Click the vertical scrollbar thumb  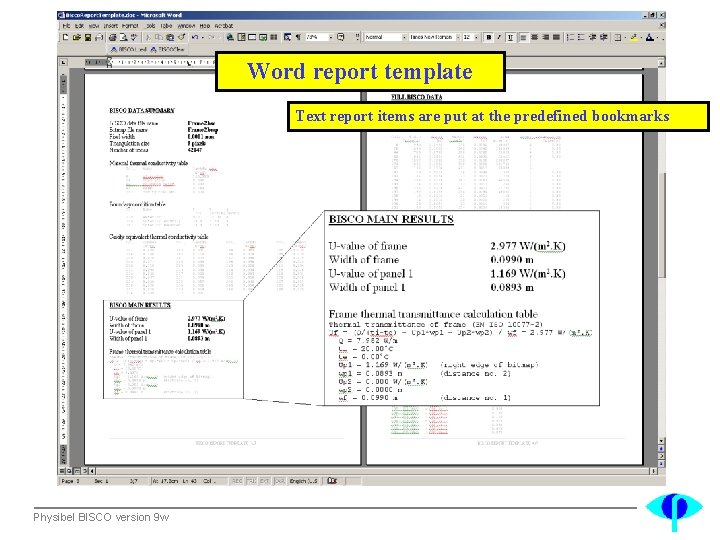pos(662,225)
